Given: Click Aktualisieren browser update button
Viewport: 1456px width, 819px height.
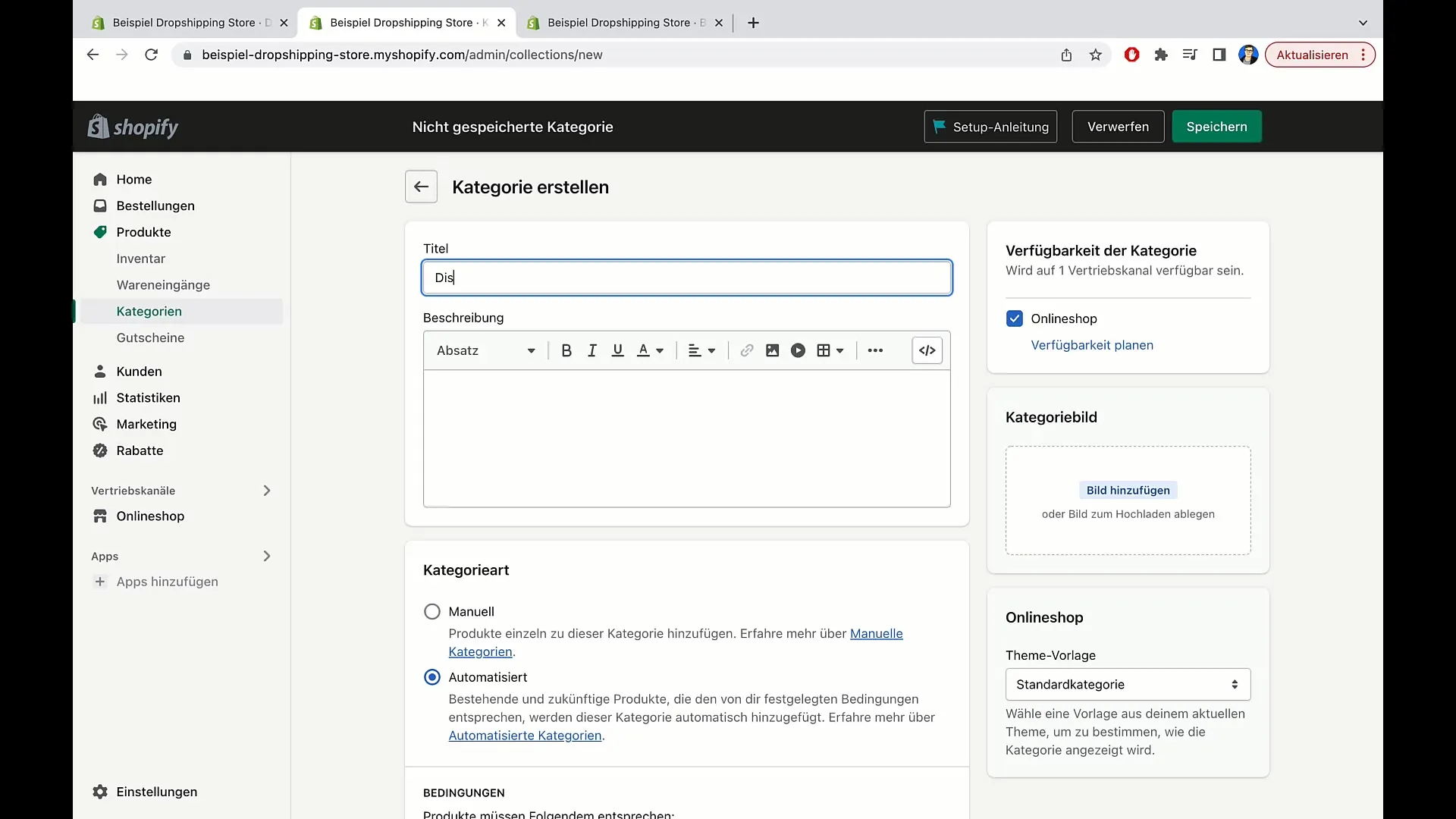Looking at the screenshot, I should [x=1319, y=55].
